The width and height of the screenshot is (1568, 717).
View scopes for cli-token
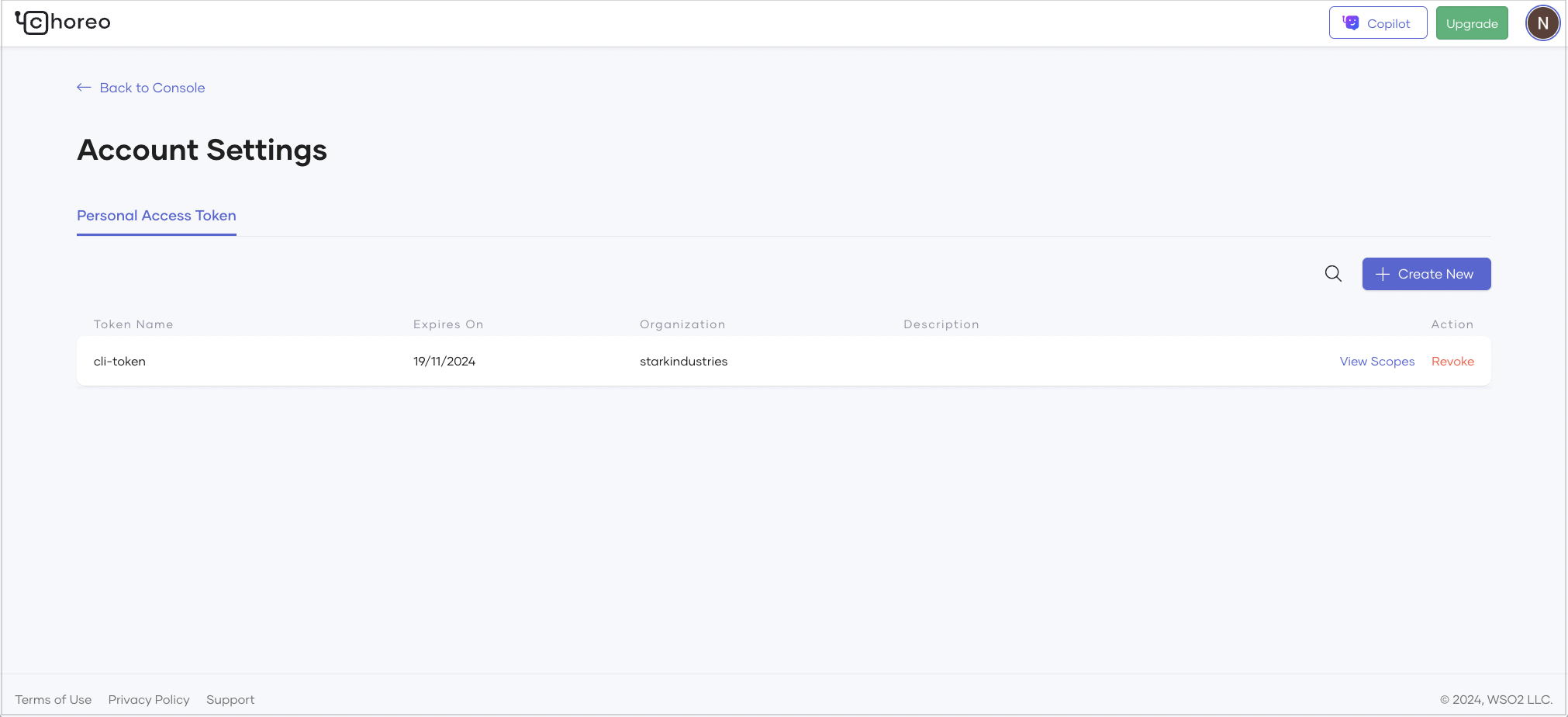tap(1376, 361)
